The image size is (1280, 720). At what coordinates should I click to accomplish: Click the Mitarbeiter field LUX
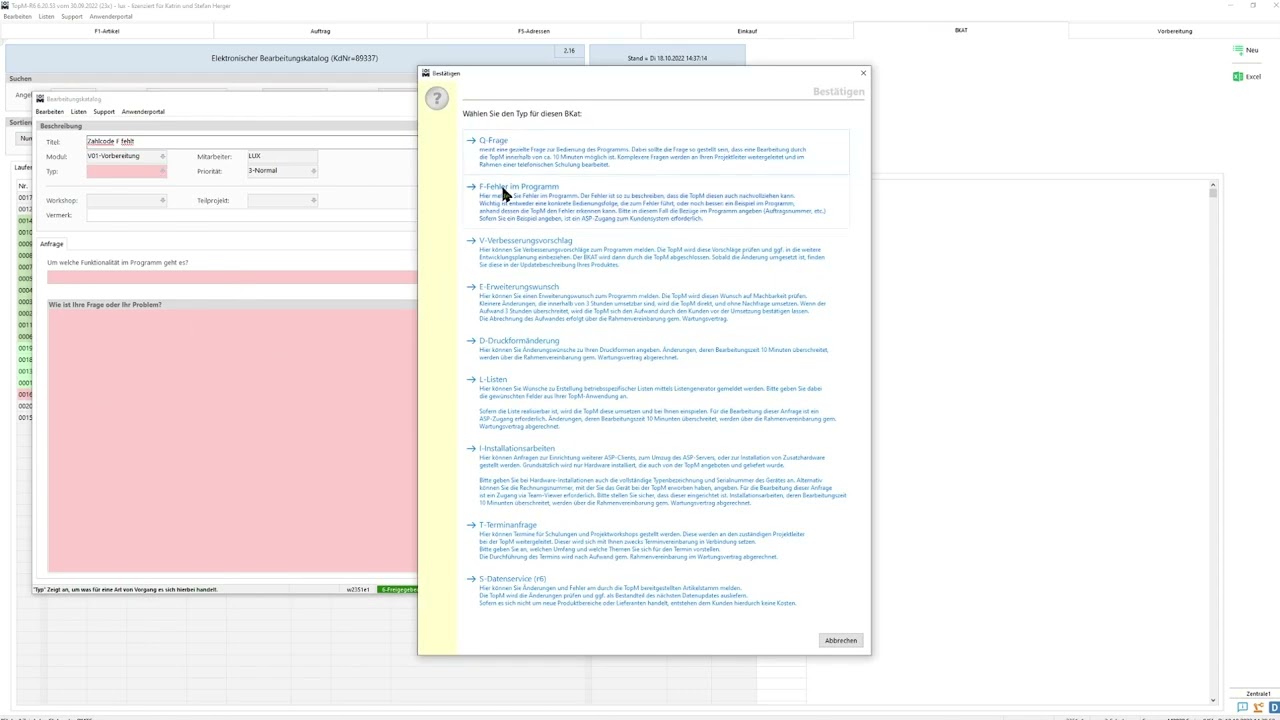tap(282, 157)
